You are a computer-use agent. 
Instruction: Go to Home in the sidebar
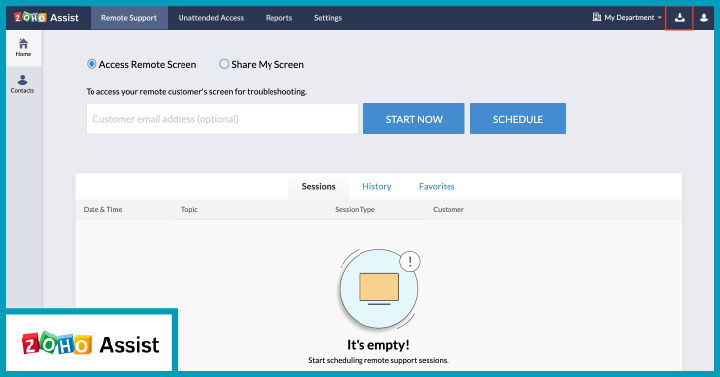[x=23, y=47]
